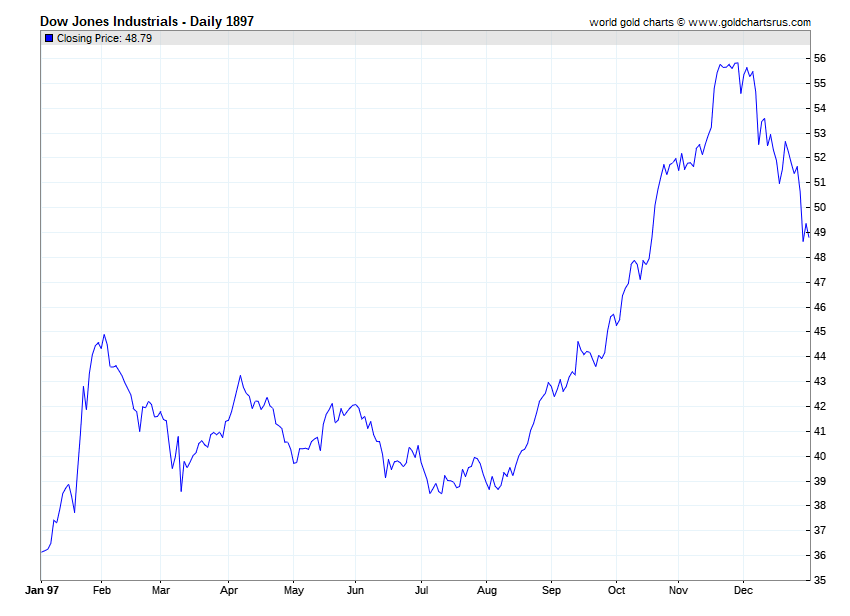Image resolution: width=850 pixels, height=616 pixels.
Task: Click the late November price peak near 56
Action: [x=736, y=63]
